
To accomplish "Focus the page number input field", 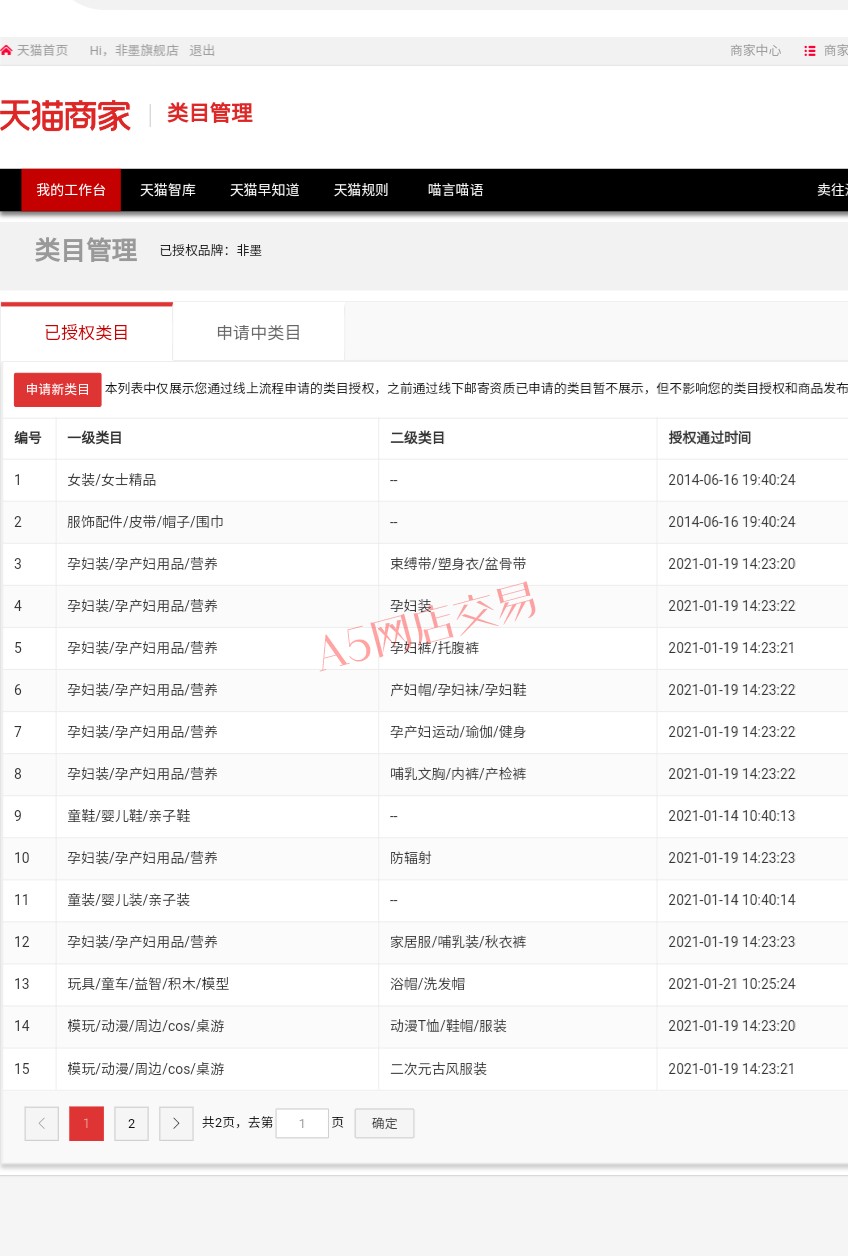I will [x=302, y=1123].
